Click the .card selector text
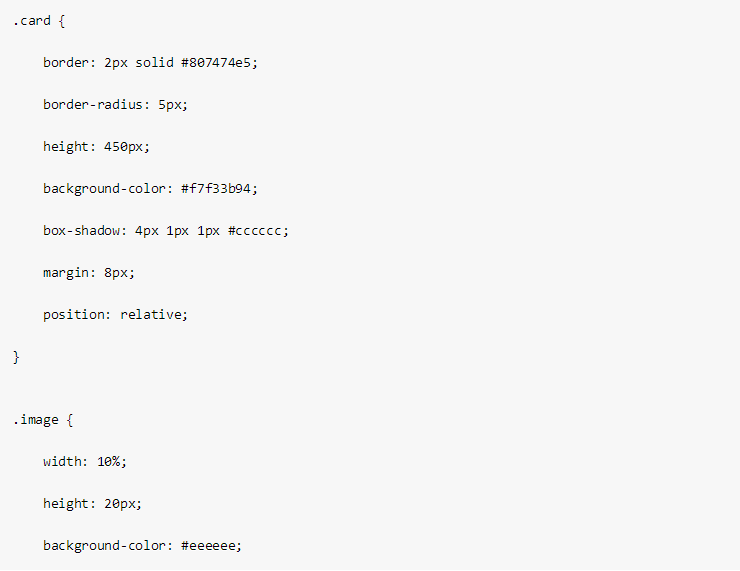Image resolution: width=740 pixels, height=571 pixels. pos(32,20)
